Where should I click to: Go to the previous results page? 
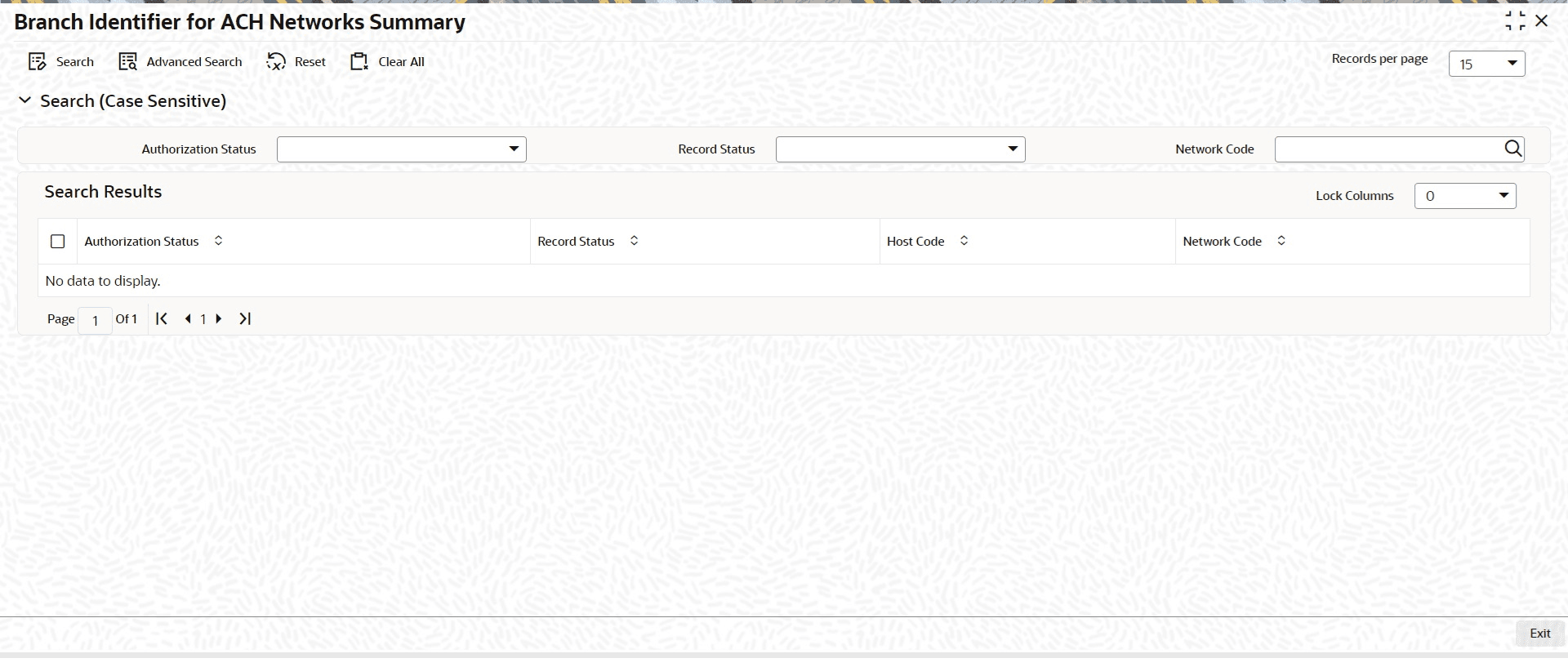[x=189, y=319]
